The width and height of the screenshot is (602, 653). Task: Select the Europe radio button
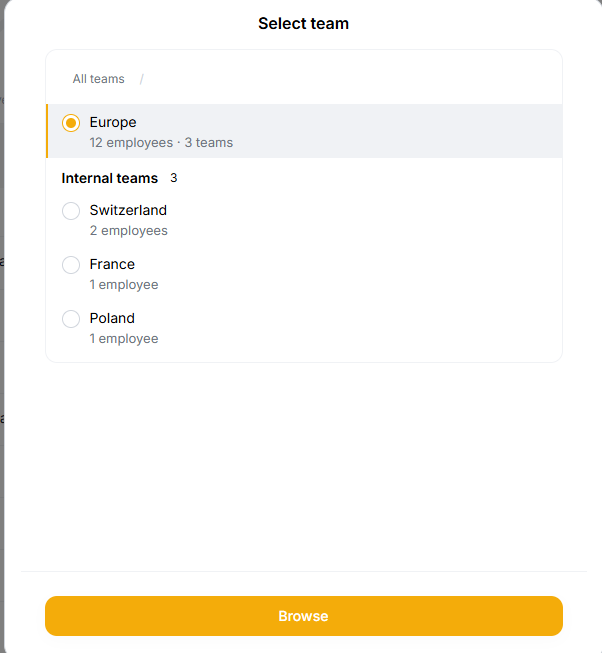71,123
